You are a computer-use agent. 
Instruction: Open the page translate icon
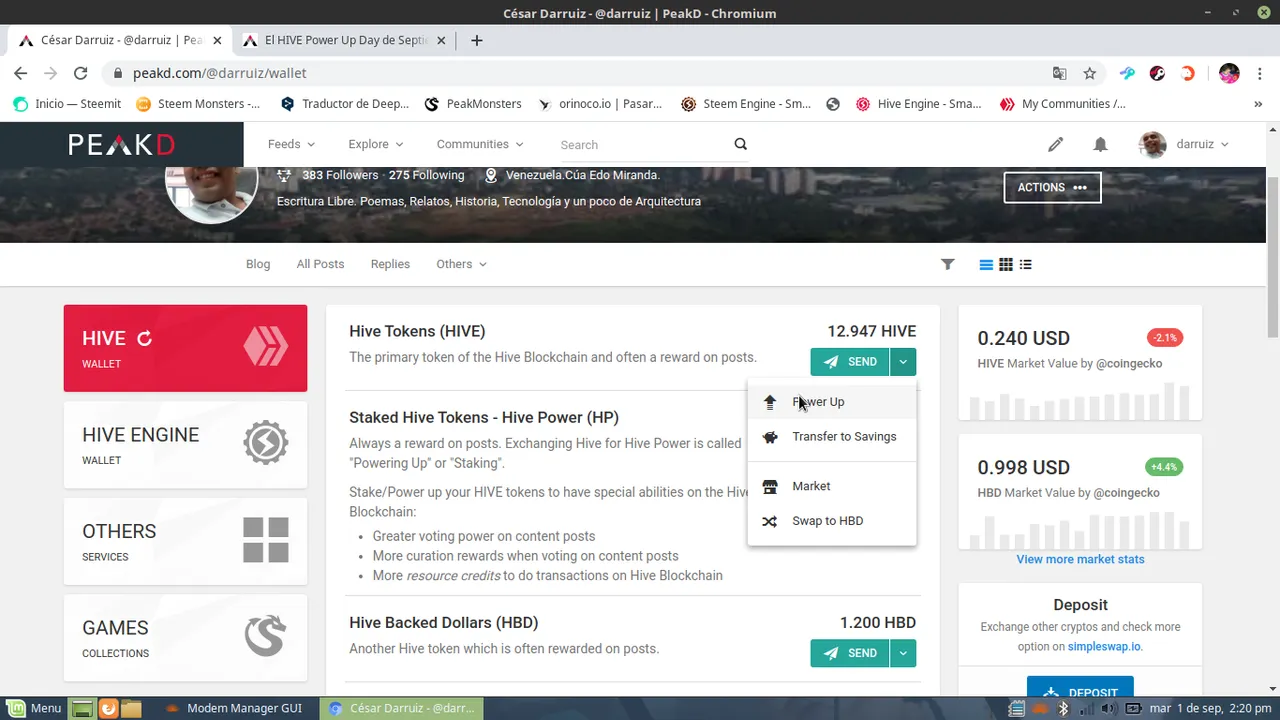(x=1060, y=73)
